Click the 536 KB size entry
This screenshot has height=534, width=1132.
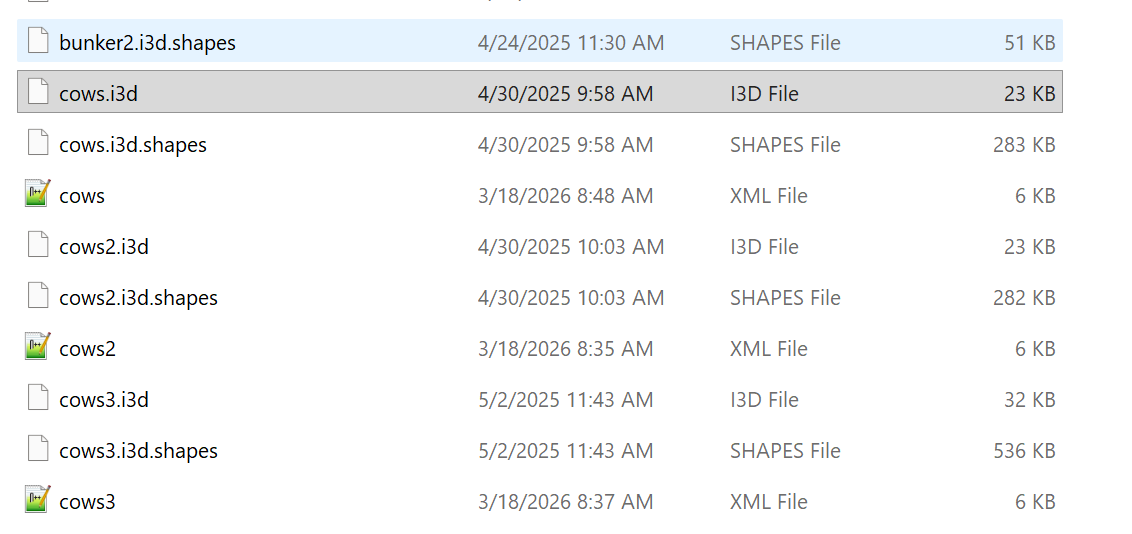[1024, 451]
